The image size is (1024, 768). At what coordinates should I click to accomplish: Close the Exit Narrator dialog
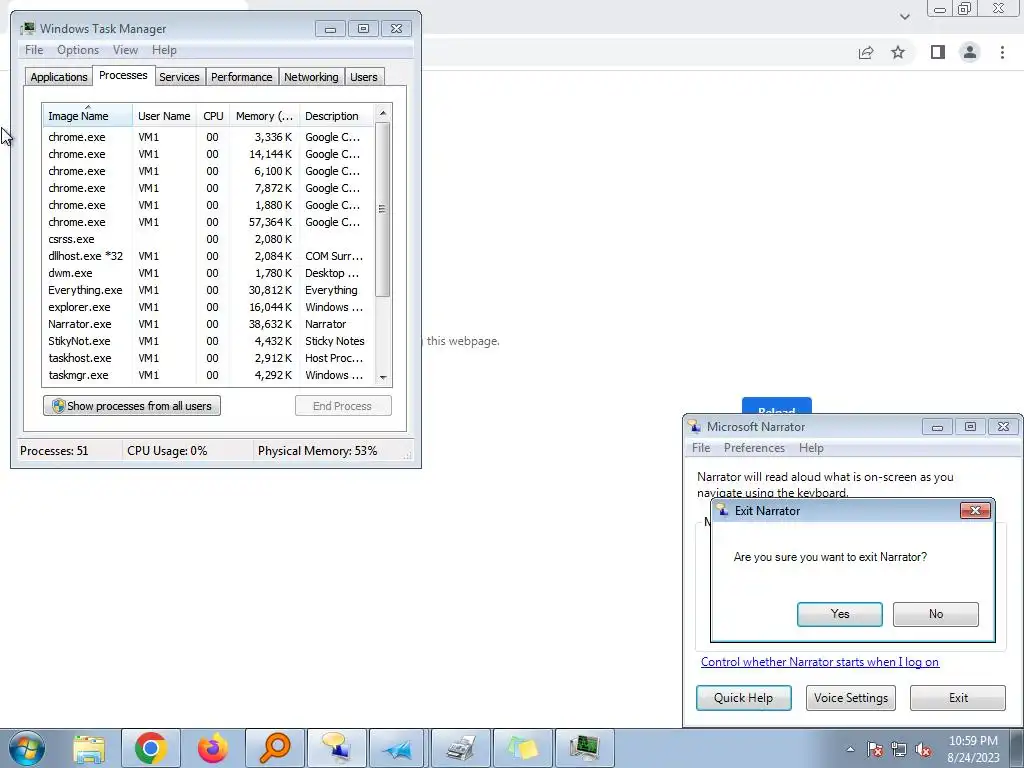(x=975, y=511)
